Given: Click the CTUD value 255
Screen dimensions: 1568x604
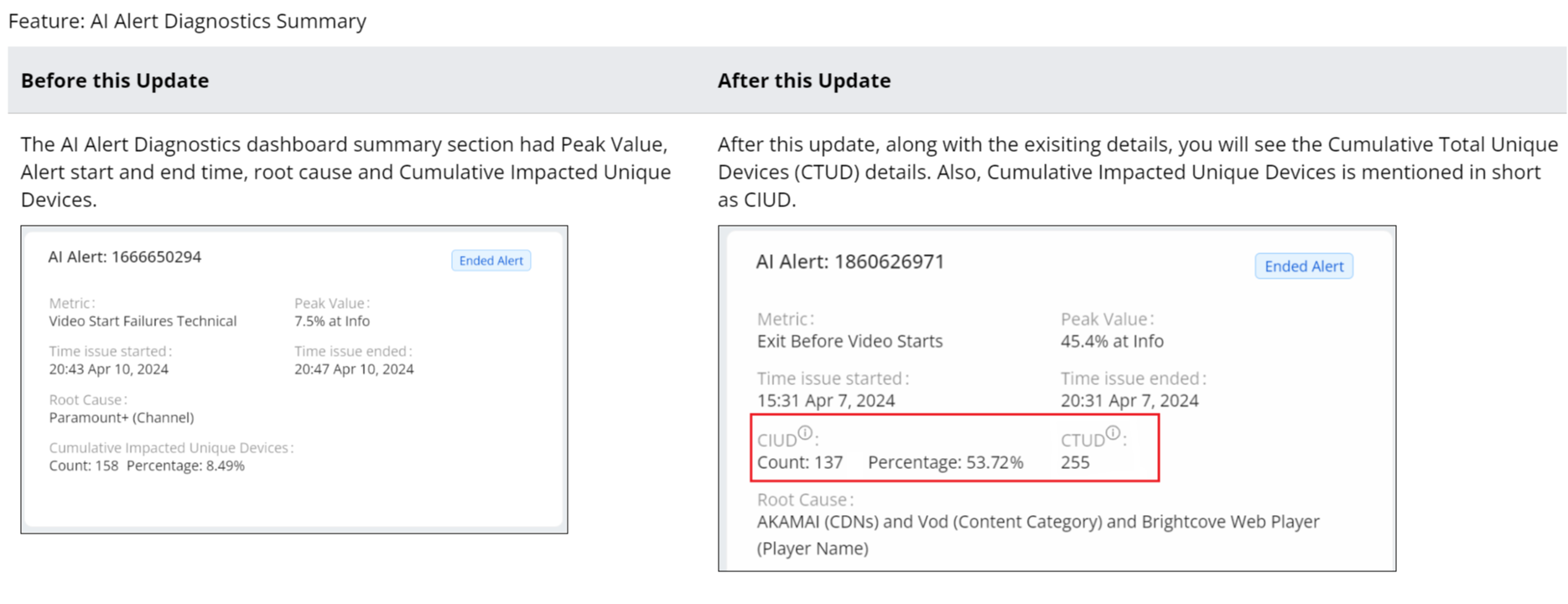Looking at the screenshot, I should [1075, 463].
